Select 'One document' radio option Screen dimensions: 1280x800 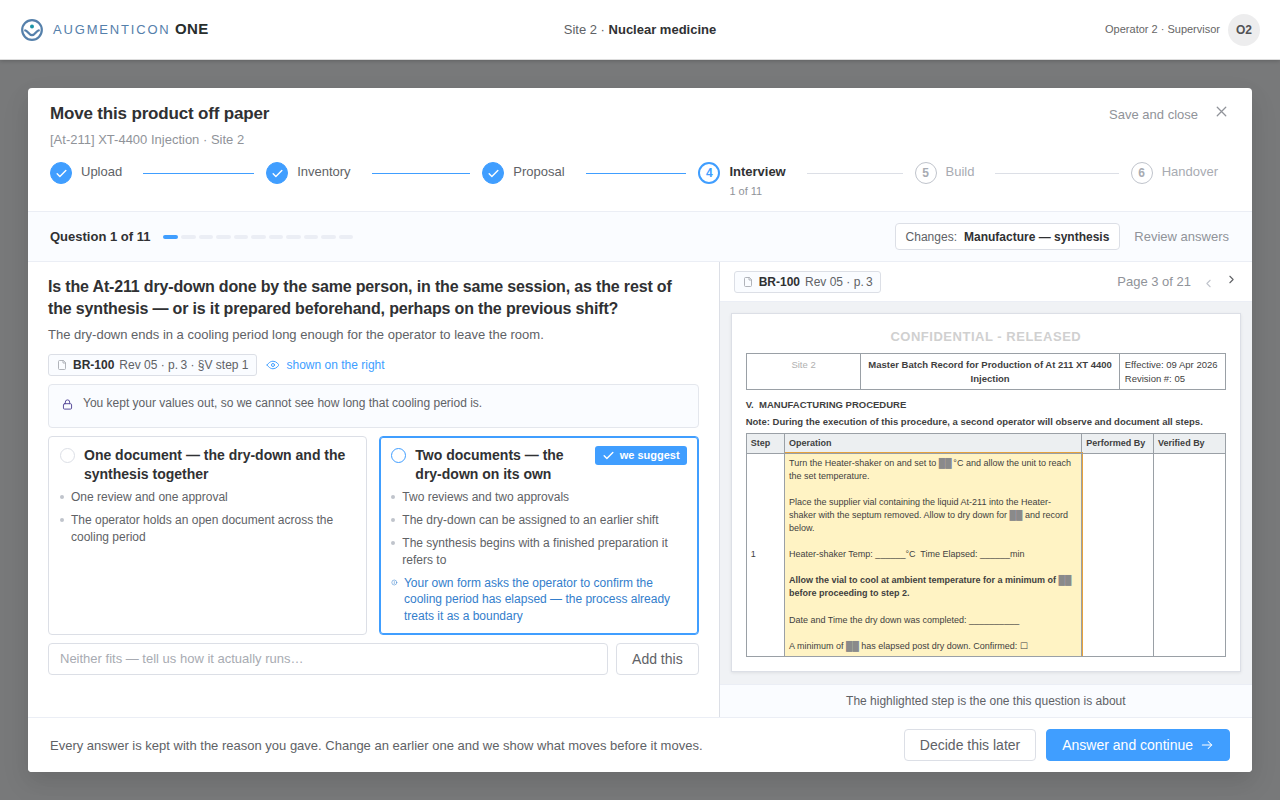[x=68, y=456]
